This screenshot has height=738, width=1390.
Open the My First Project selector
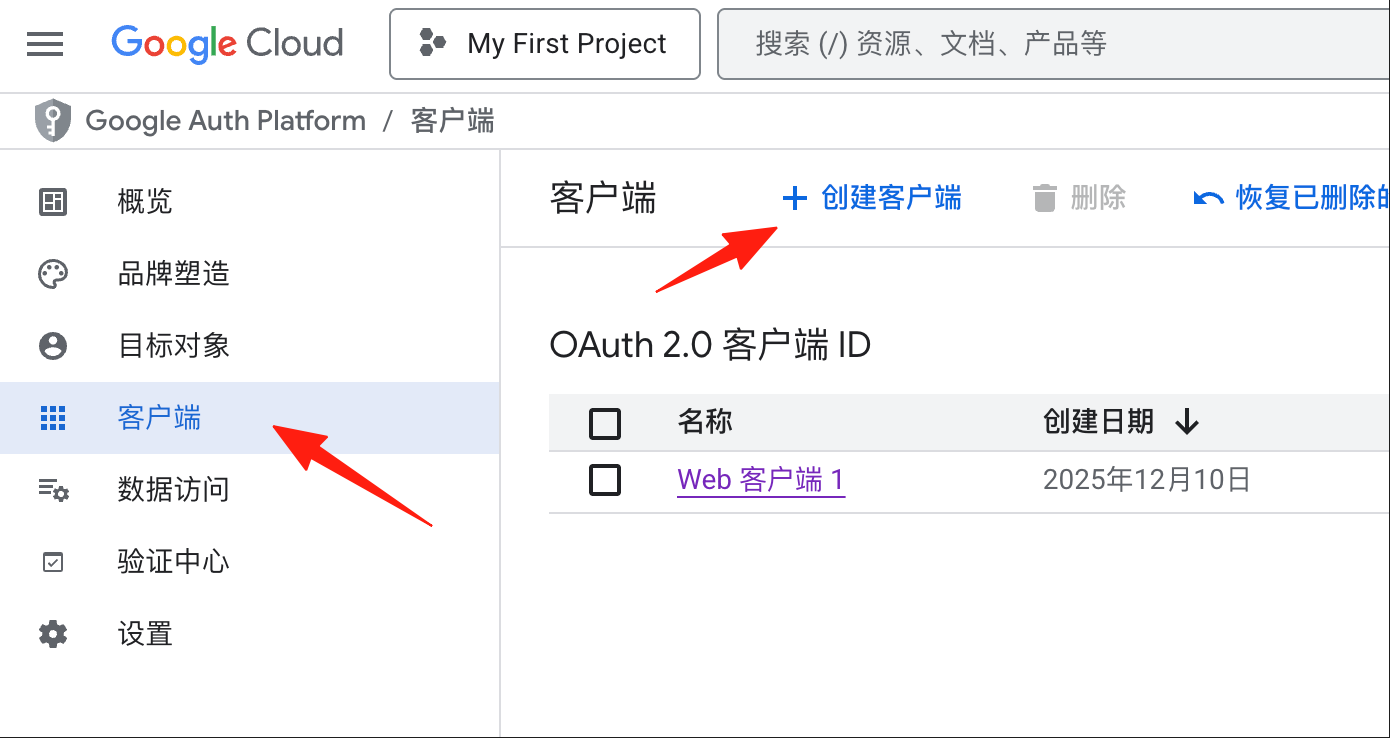(x=545, y=44)
